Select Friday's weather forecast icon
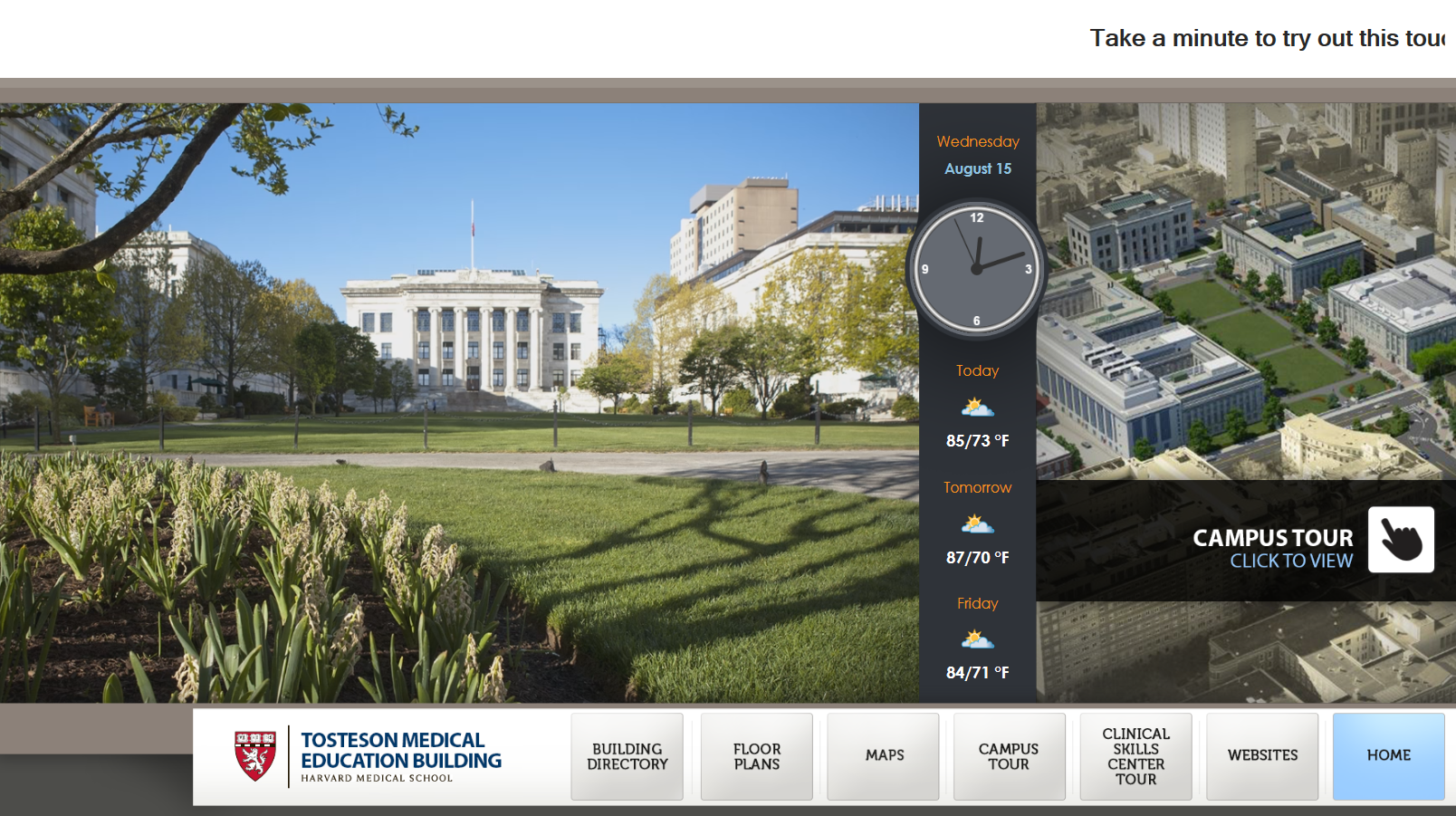This screenshot has width=1456, height=816. [977, 640]
